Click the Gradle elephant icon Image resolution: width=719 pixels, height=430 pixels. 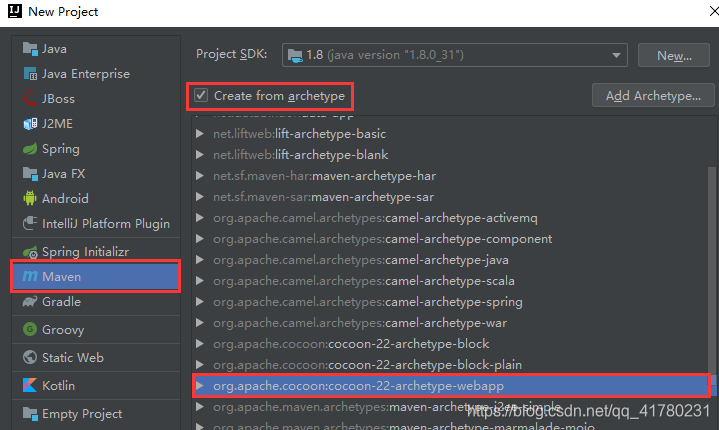coord(30,302)
